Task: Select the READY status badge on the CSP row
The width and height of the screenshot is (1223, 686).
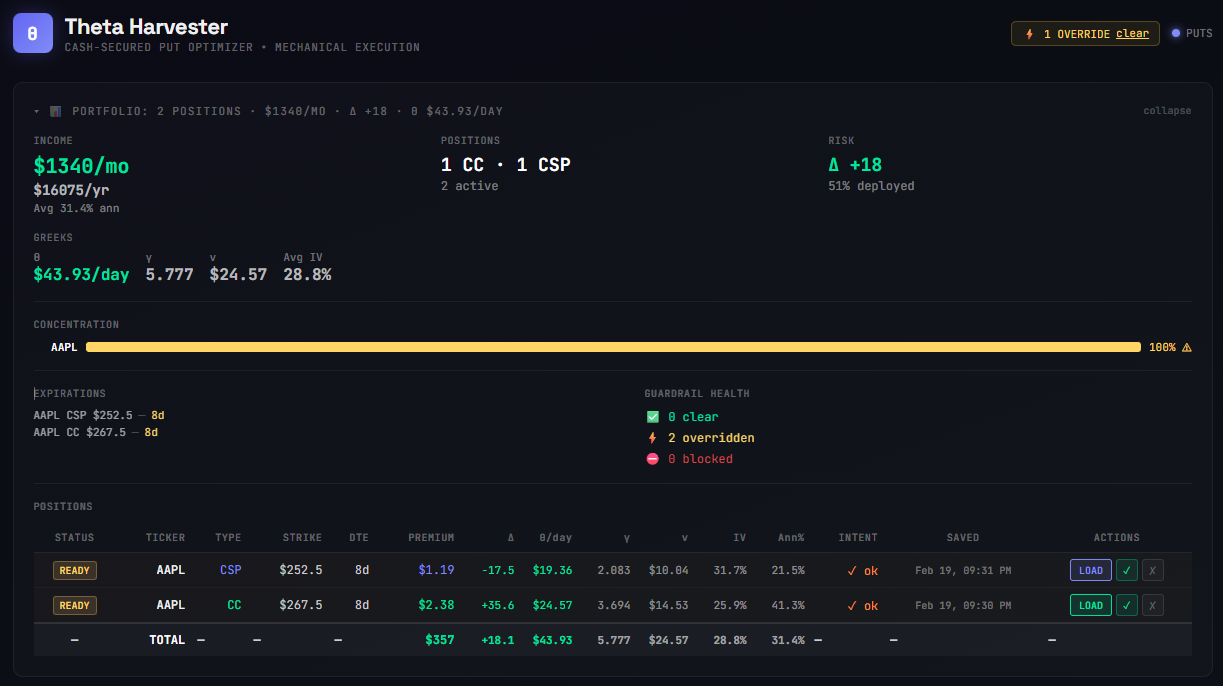Action: [x=74, y=569]
